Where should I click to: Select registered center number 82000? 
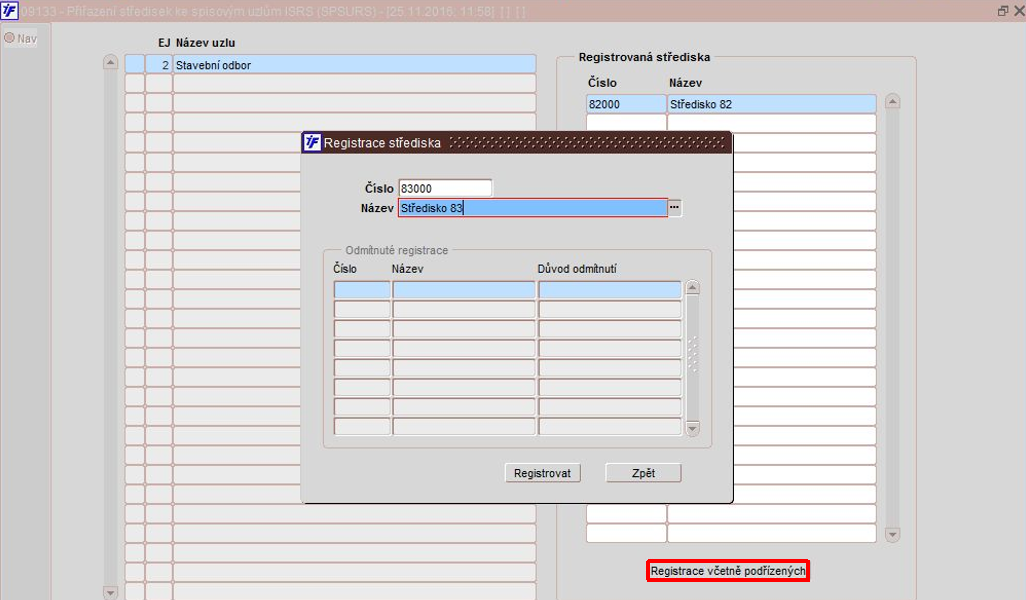[626, 104]
